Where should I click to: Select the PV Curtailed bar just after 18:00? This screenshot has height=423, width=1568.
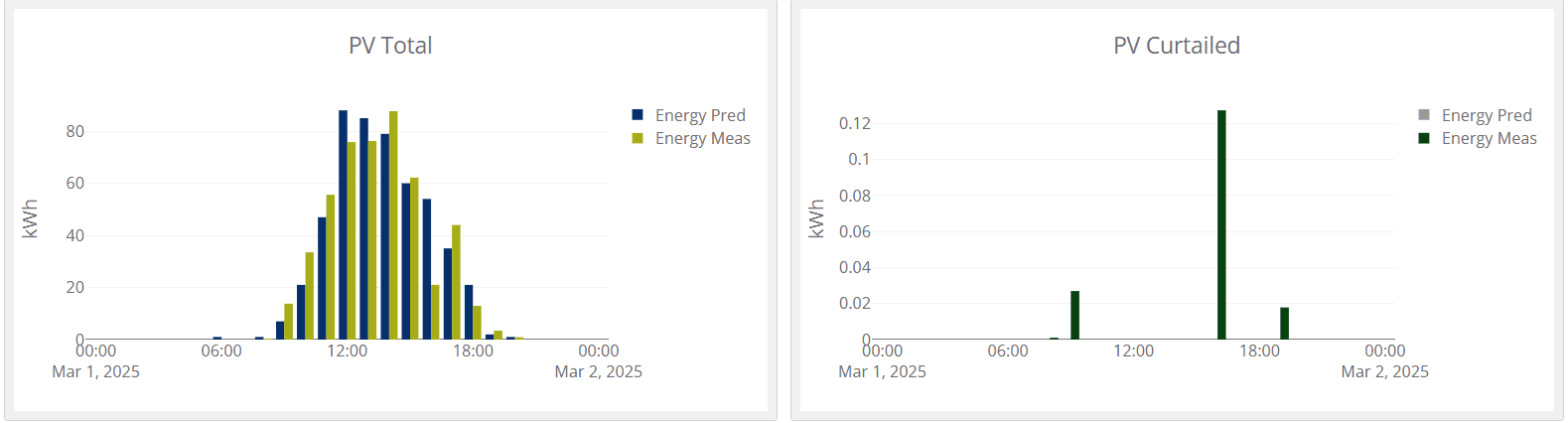1284,323
